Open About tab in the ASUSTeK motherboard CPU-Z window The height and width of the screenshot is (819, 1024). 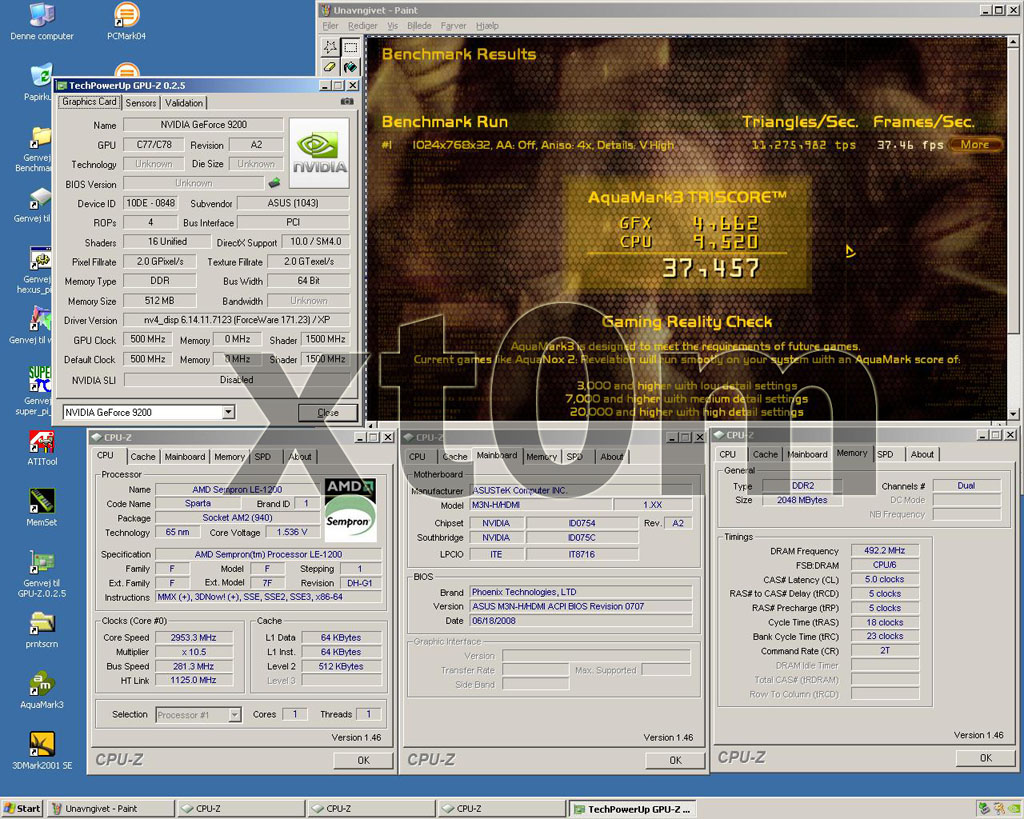[612, 457]
